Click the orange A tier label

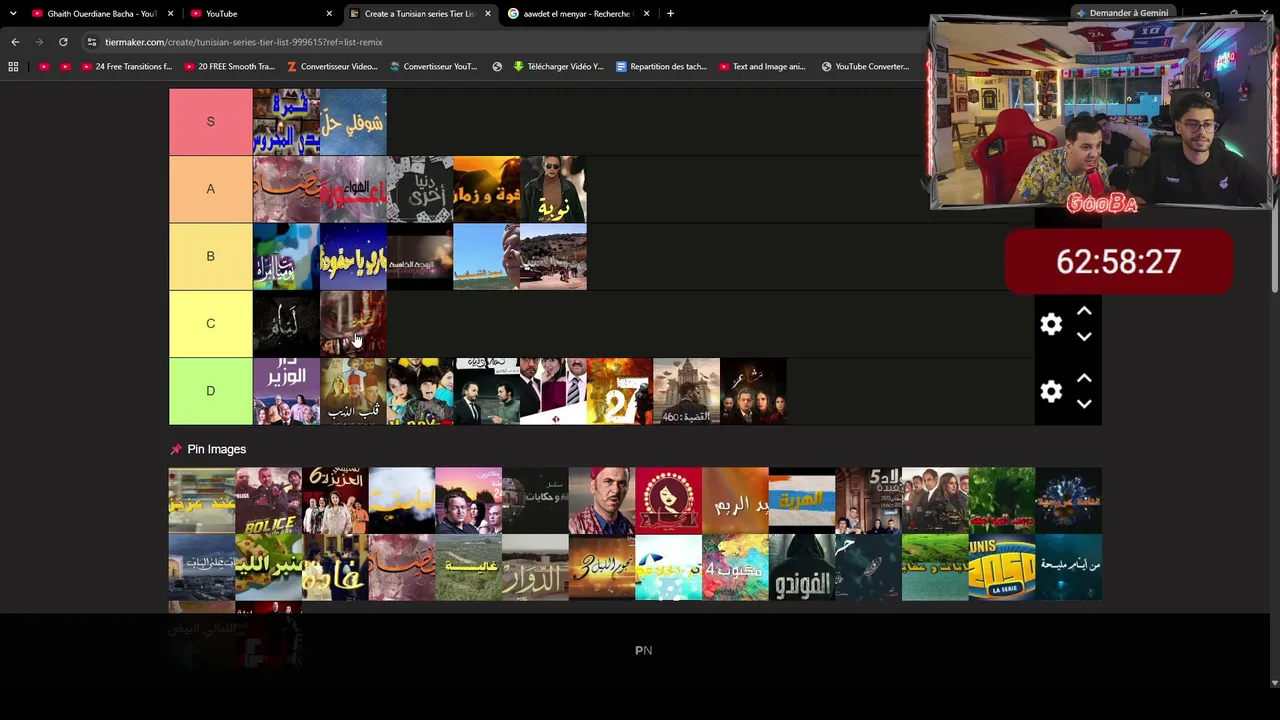coord(210,189)
